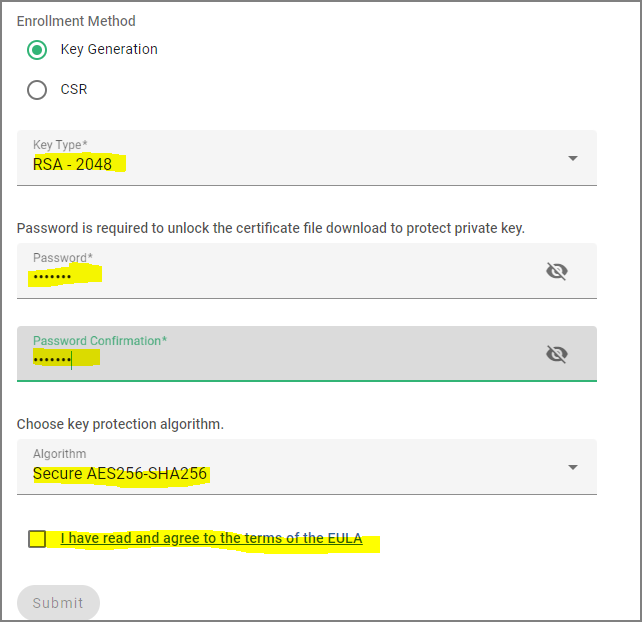Focus the Password Confirmation input field
Screen dimensions: 642x622
pos(307,354)
